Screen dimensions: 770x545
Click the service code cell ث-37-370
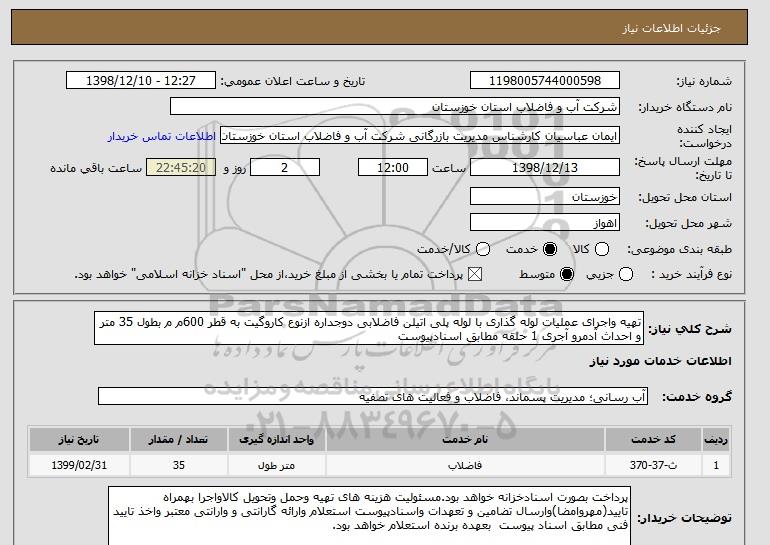[653, 465]
